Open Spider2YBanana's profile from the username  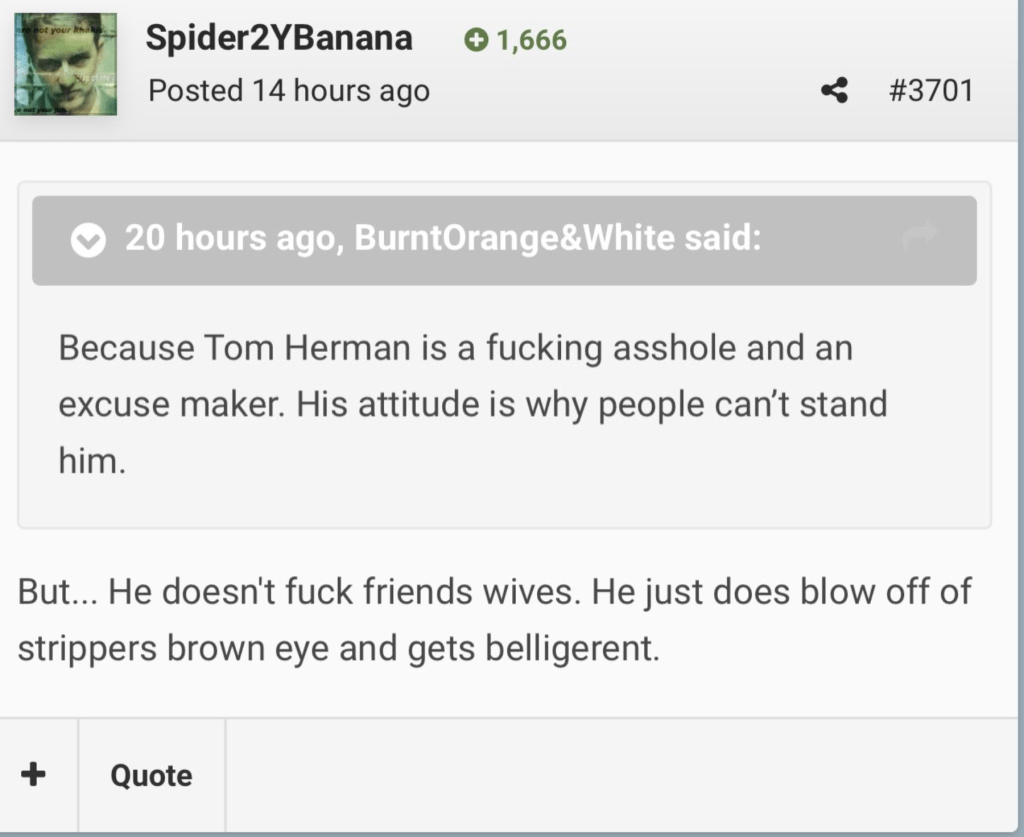pyautogui.click(x=278, y=38)
